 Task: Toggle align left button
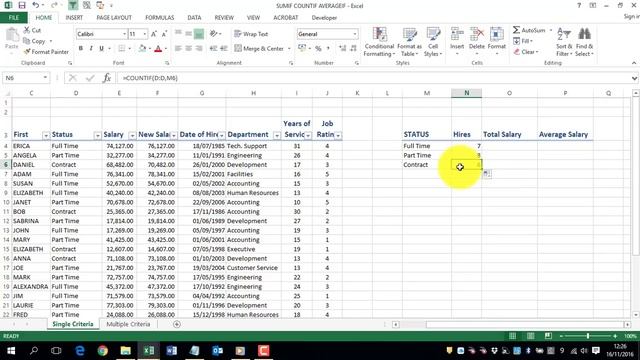[178, 49]
